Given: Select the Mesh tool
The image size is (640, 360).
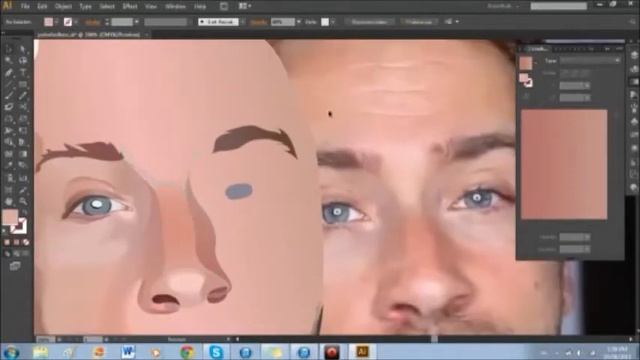Looking at the screenshot, I should click(x=9, y=154).
